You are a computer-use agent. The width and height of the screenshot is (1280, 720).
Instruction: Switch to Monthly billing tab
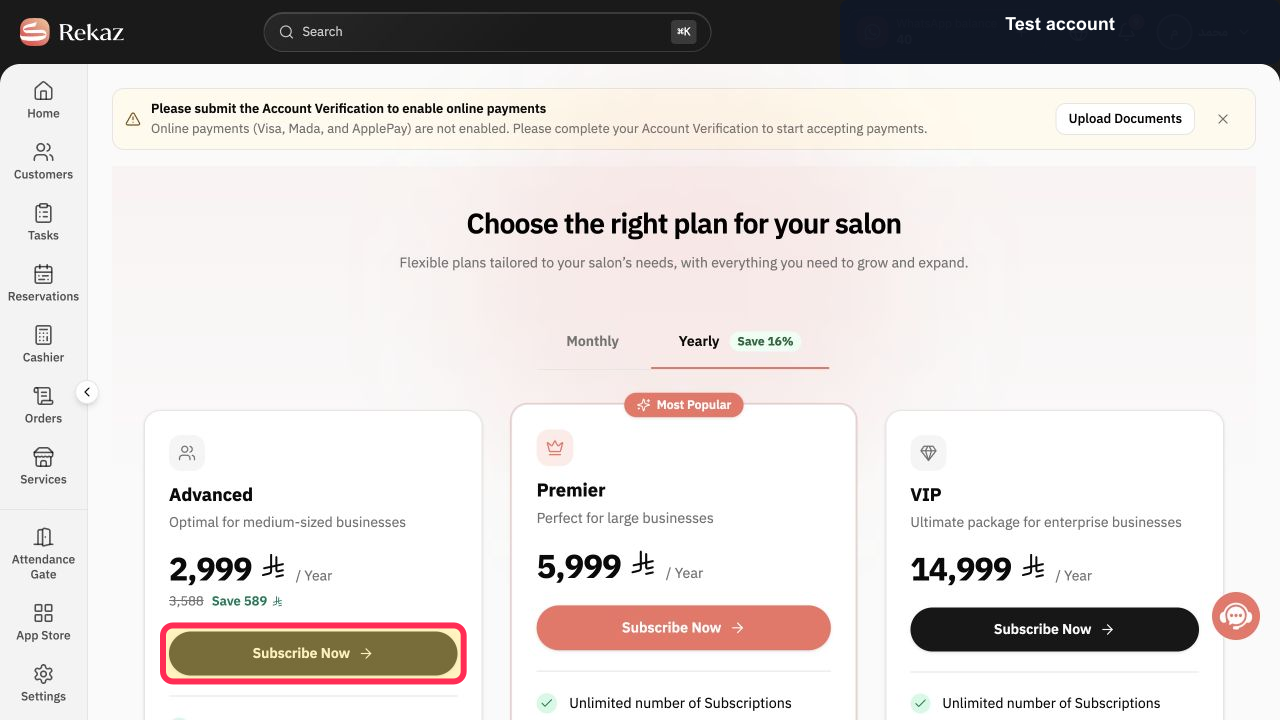click(593, 341)
